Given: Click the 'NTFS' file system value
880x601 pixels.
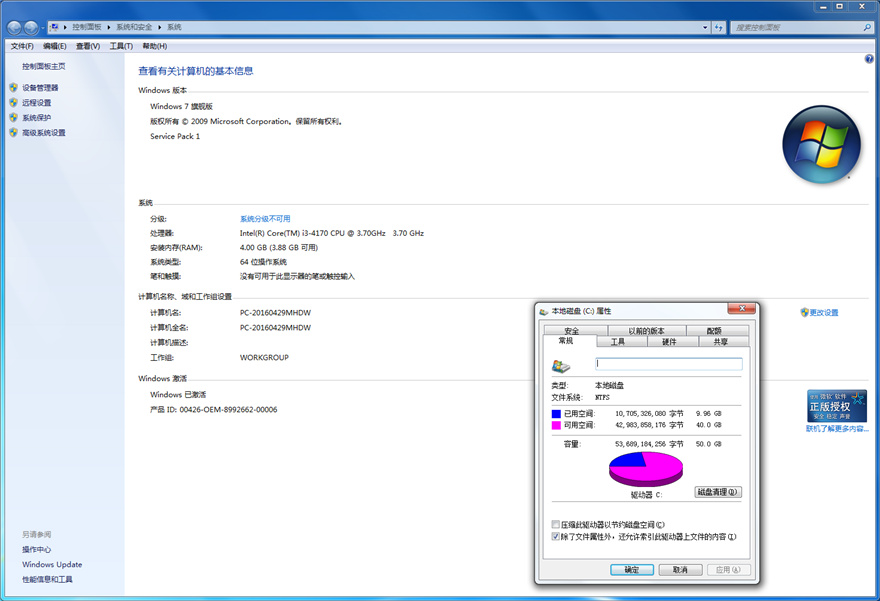Looking at the screenshot, I should pyautogui.click(x=602, y=397).
